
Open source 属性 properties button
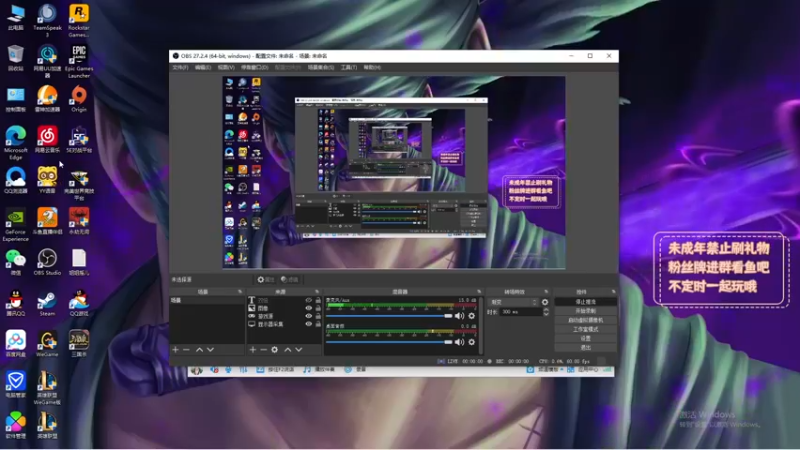click(266, 280)
